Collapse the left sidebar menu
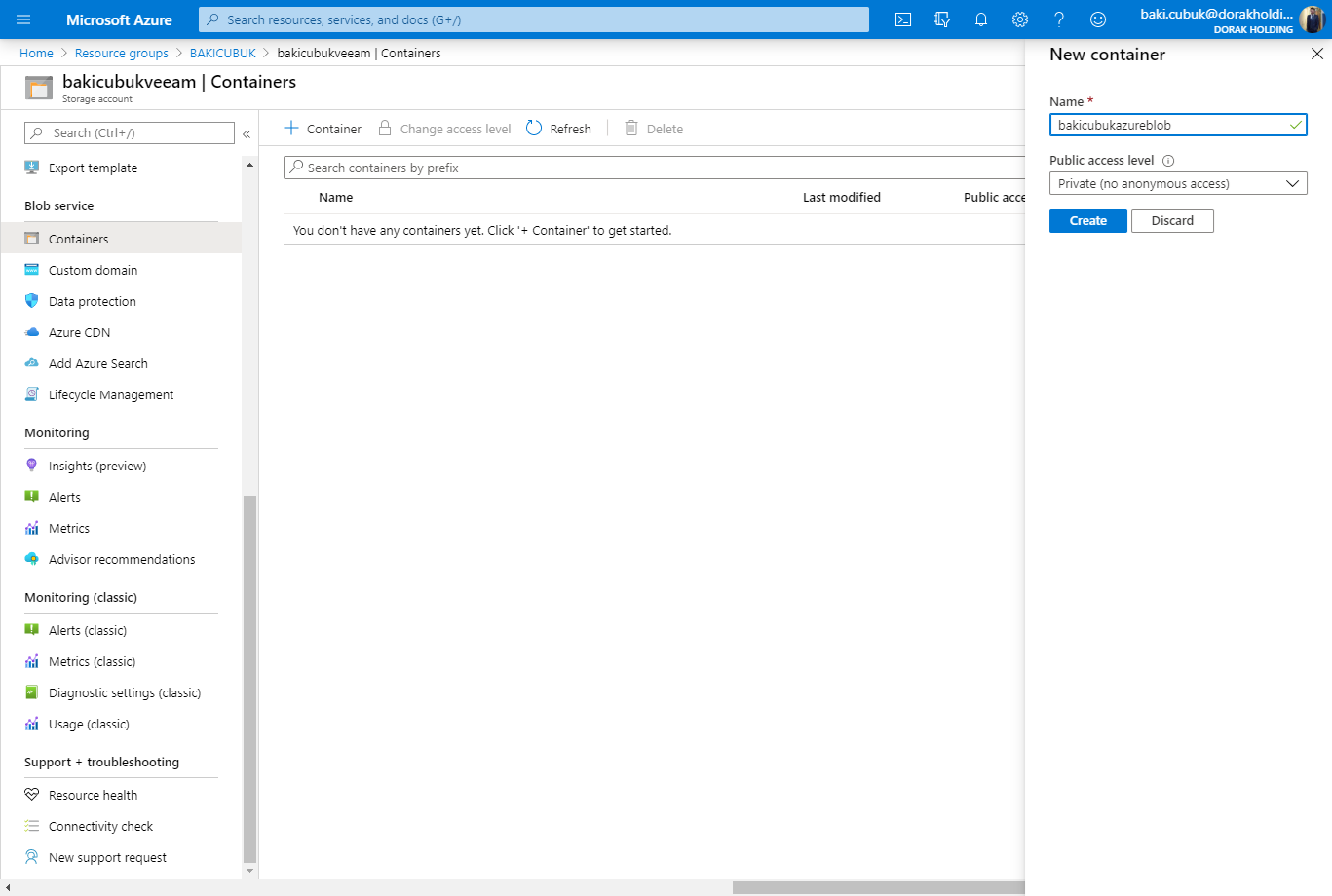Screen dimensions: 1332x896 247,133
